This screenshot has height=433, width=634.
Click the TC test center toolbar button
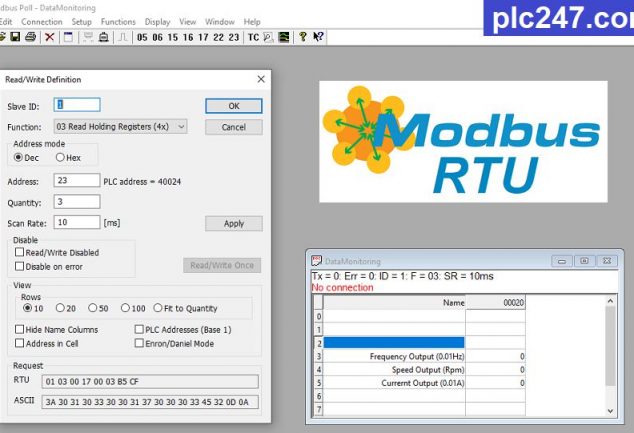pyautogui.click(x=253, y=38)
